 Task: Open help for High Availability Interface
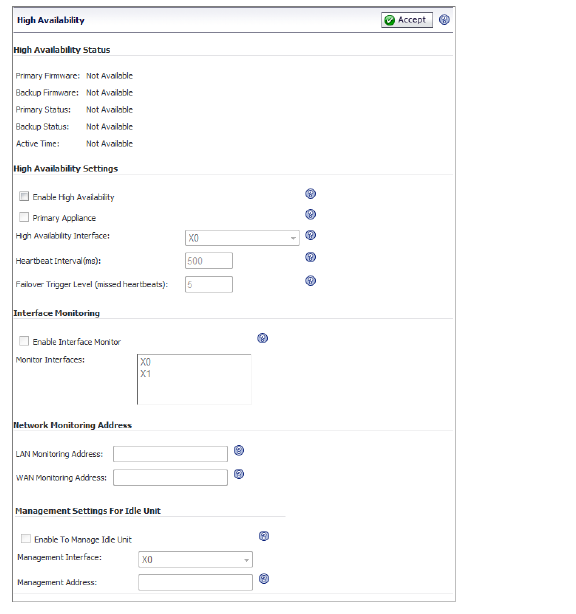click(x=311, y=235)
